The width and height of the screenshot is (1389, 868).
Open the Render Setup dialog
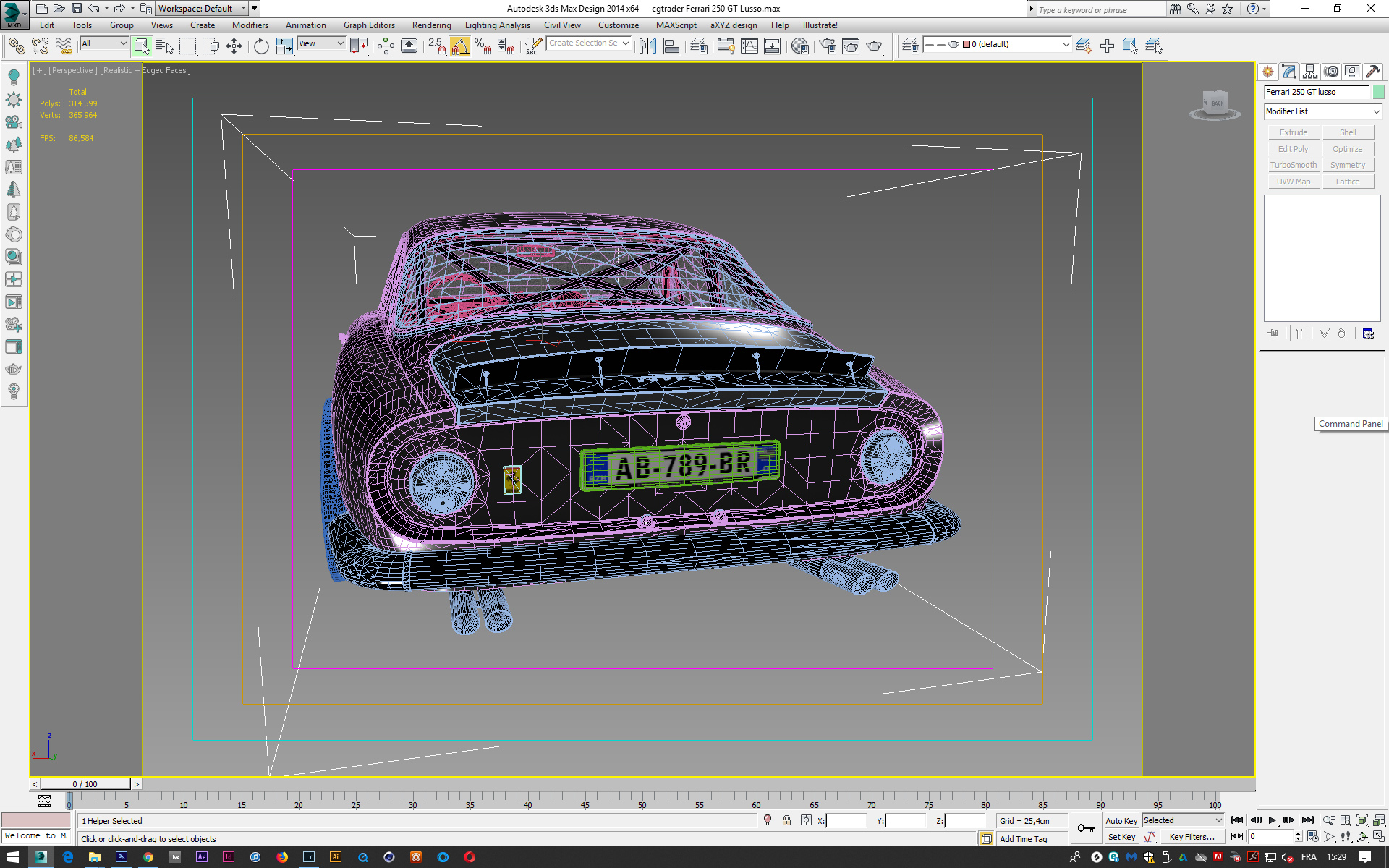[828, 46]
